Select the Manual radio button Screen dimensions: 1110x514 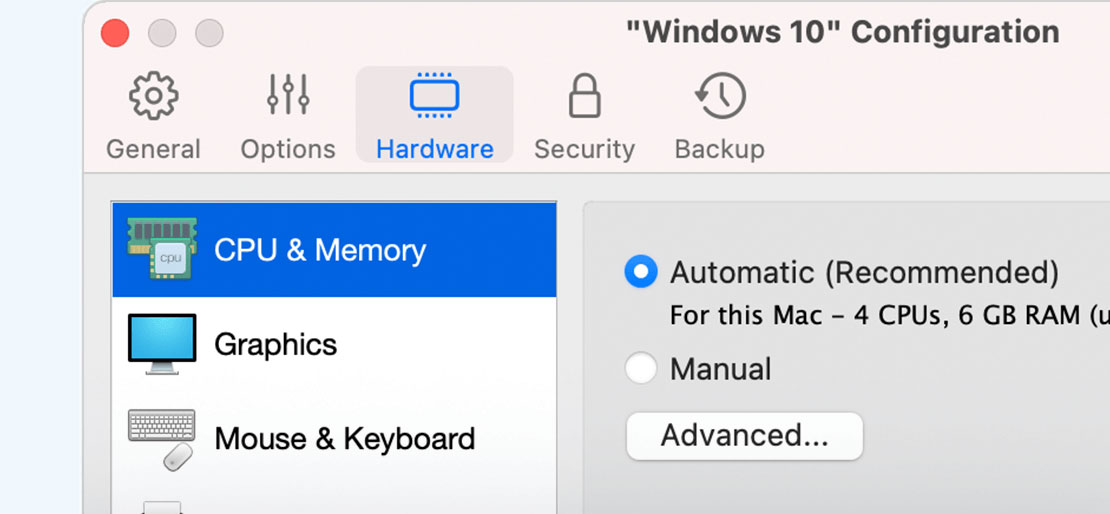[x=641, y=369]
